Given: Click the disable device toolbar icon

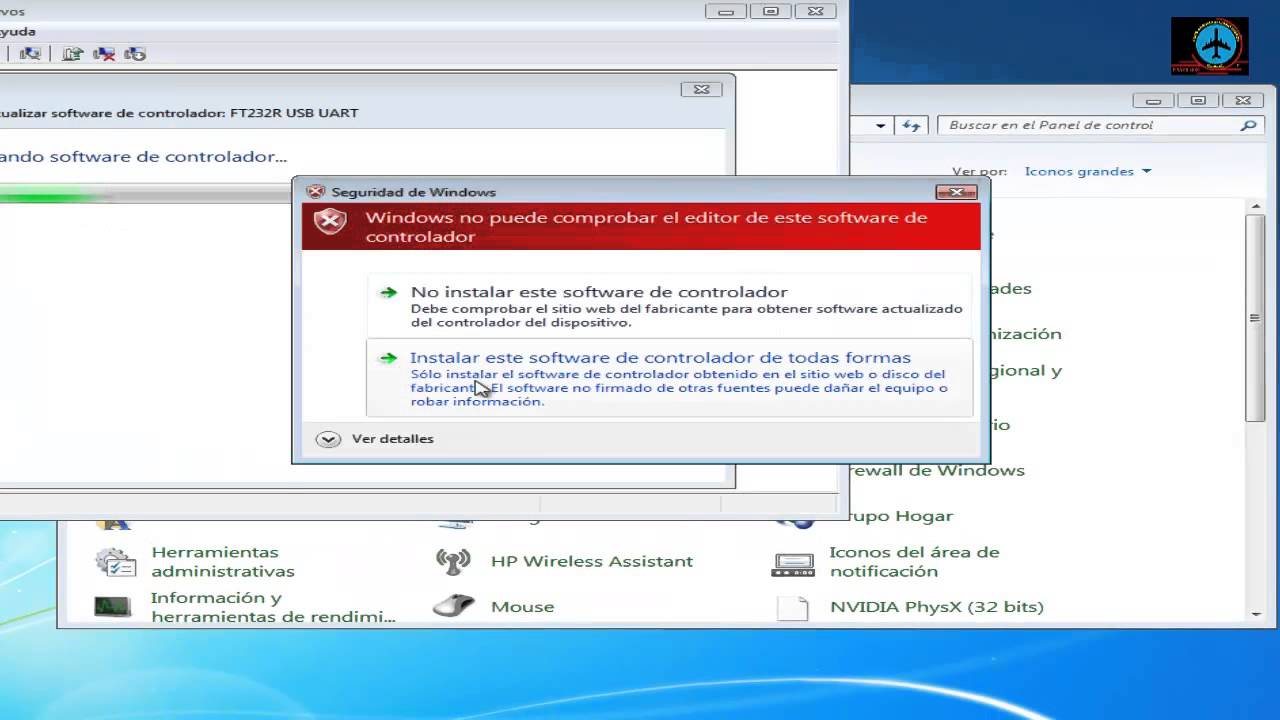Looking at the screenshot, I should (x=134, y=54).
